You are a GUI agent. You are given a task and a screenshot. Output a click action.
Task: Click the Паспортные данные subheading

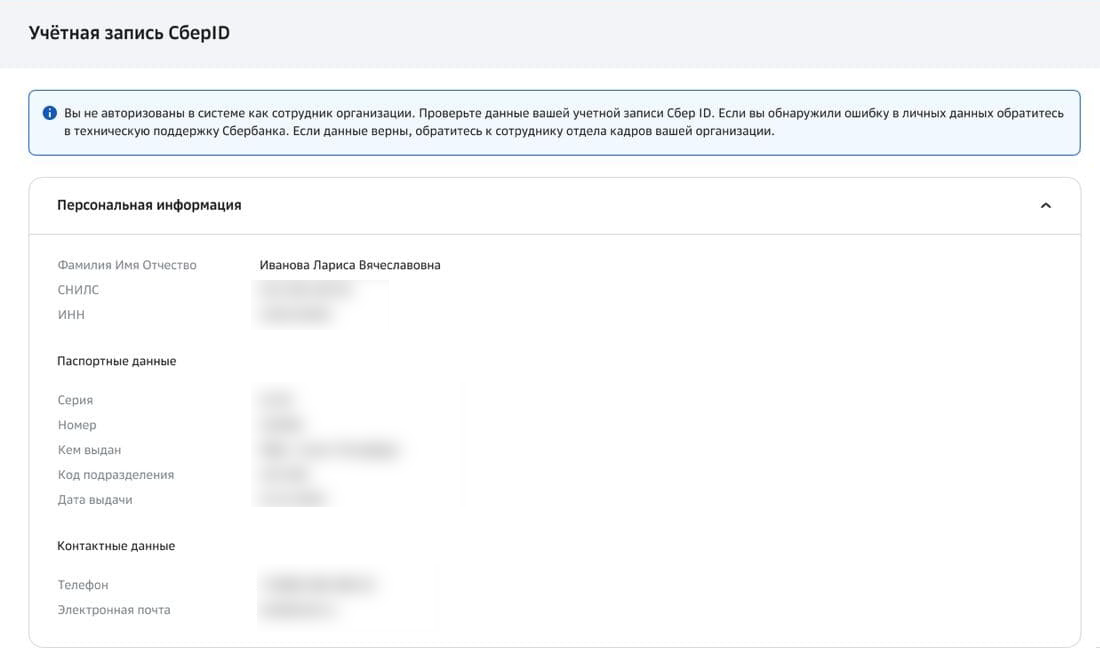[x=116, y=361]
